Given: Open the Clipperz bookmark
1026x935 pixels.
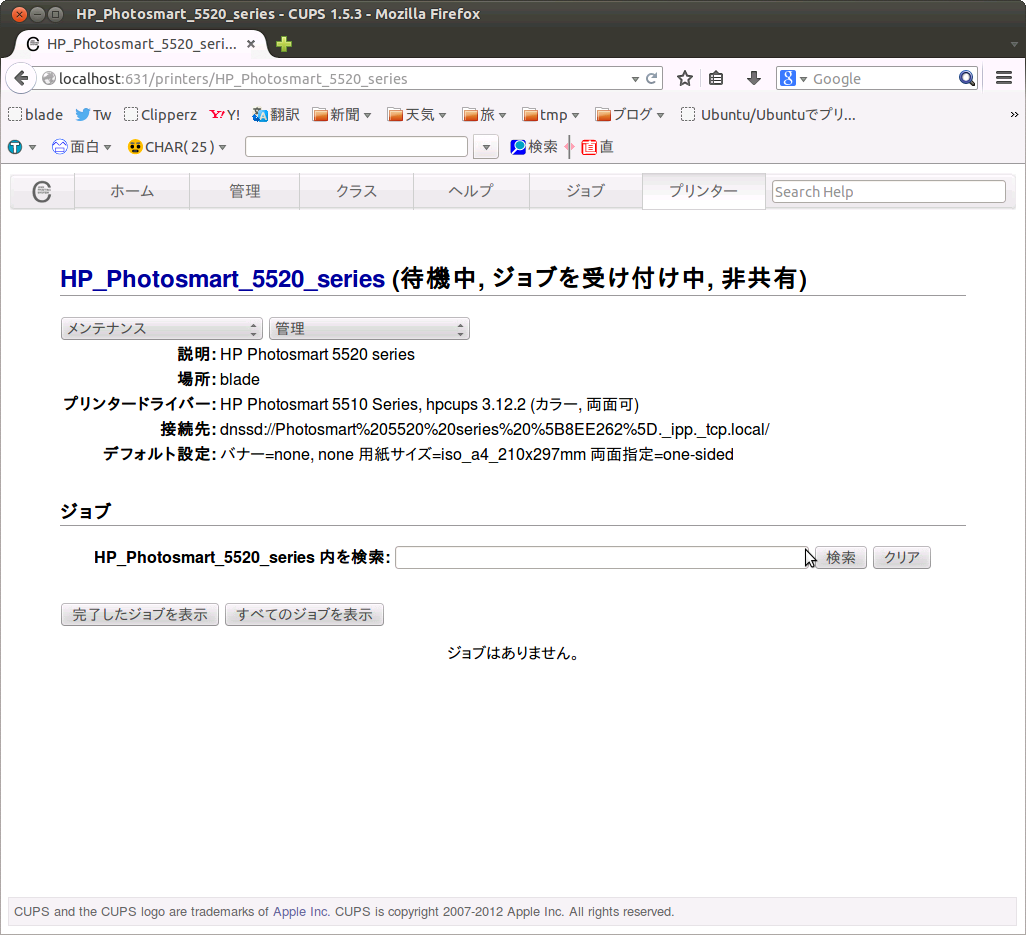Looking at the screenshot, I should 160,115.
